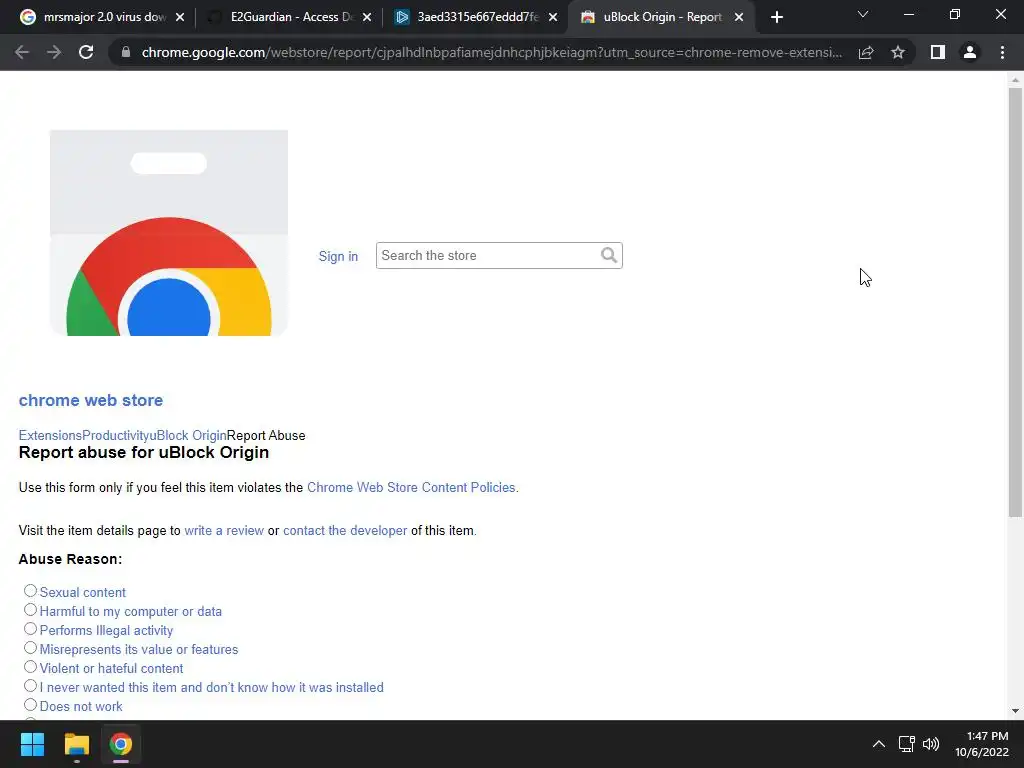Open uBlock Origin breadcrumb link
The height and width of the screenshot is (768, 1024).
pyautogui.click(x=188, y=436)
